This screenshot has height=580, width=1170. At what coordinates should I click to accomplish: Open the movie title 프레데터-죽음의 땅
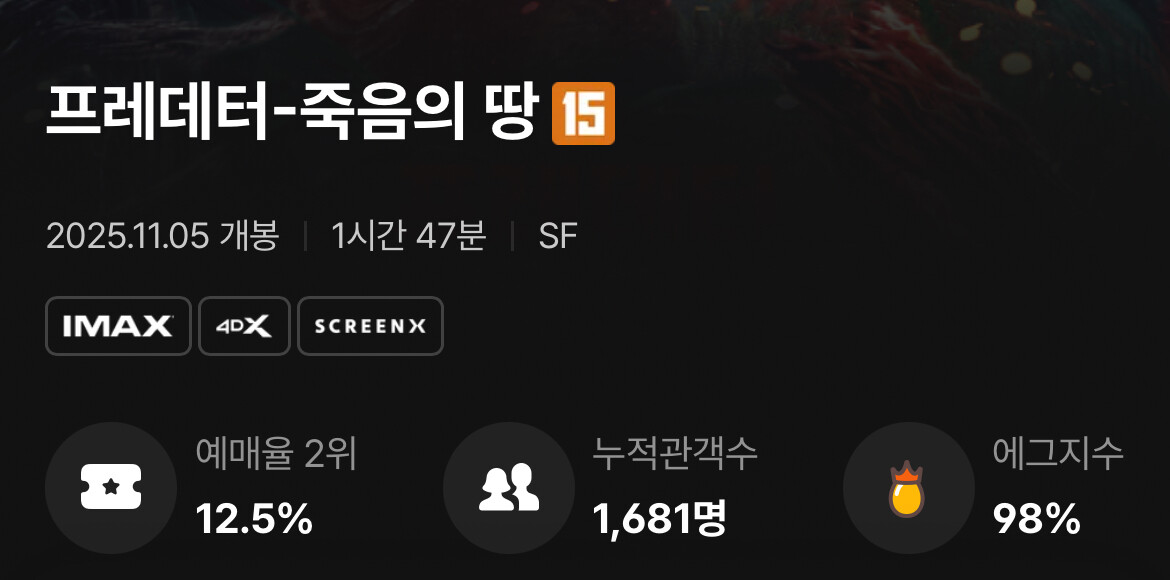point(292,113)
